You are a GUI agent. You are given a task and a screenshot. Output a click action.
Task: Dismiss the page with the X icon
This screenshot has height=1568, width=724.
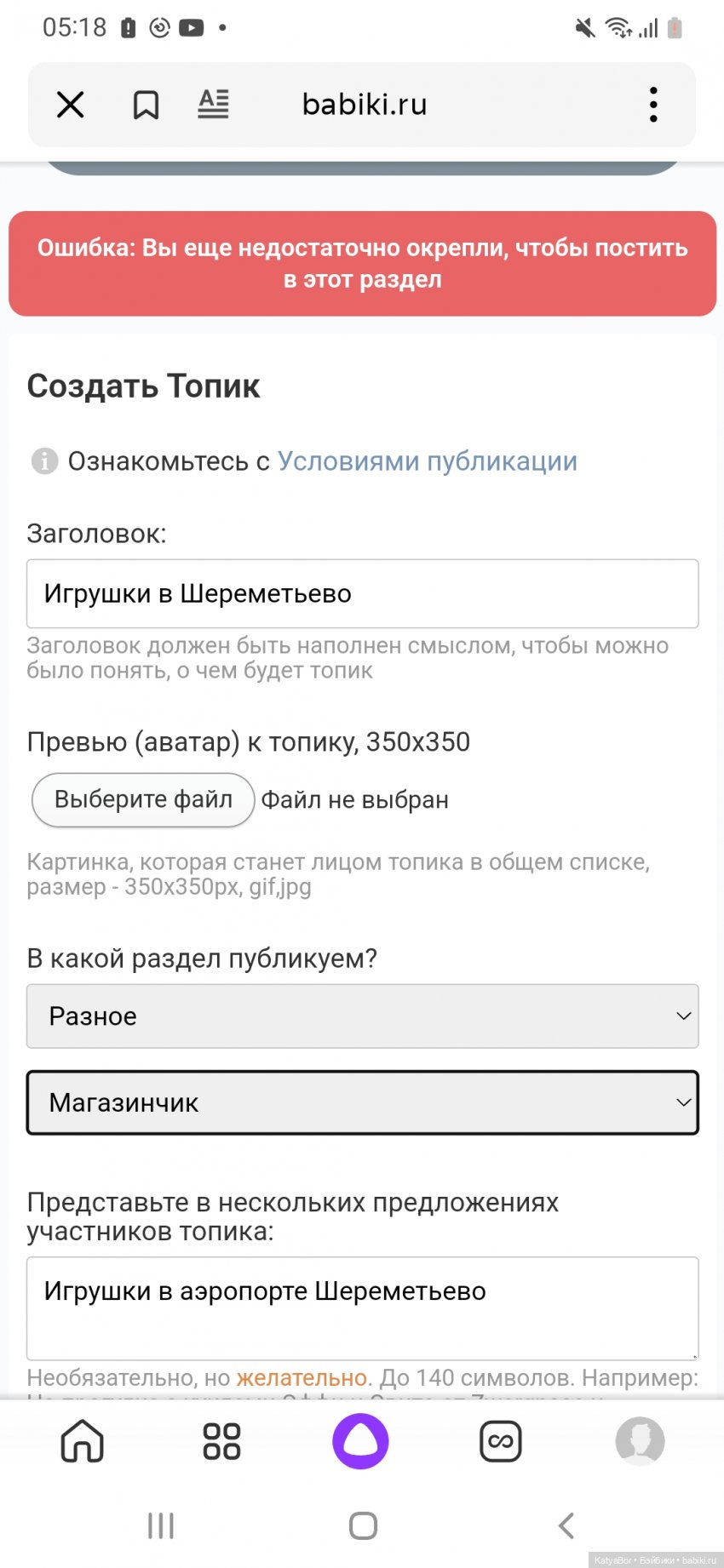pos(69,104)
